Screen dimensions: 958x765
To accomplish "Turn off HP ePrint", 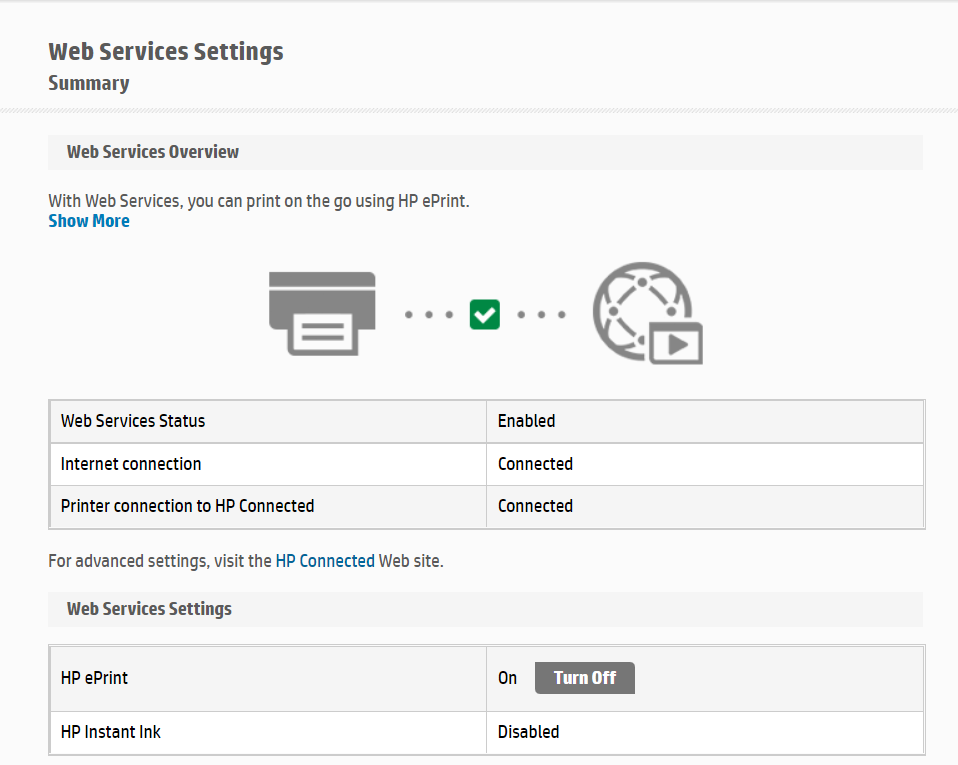I will click(584, 678).
